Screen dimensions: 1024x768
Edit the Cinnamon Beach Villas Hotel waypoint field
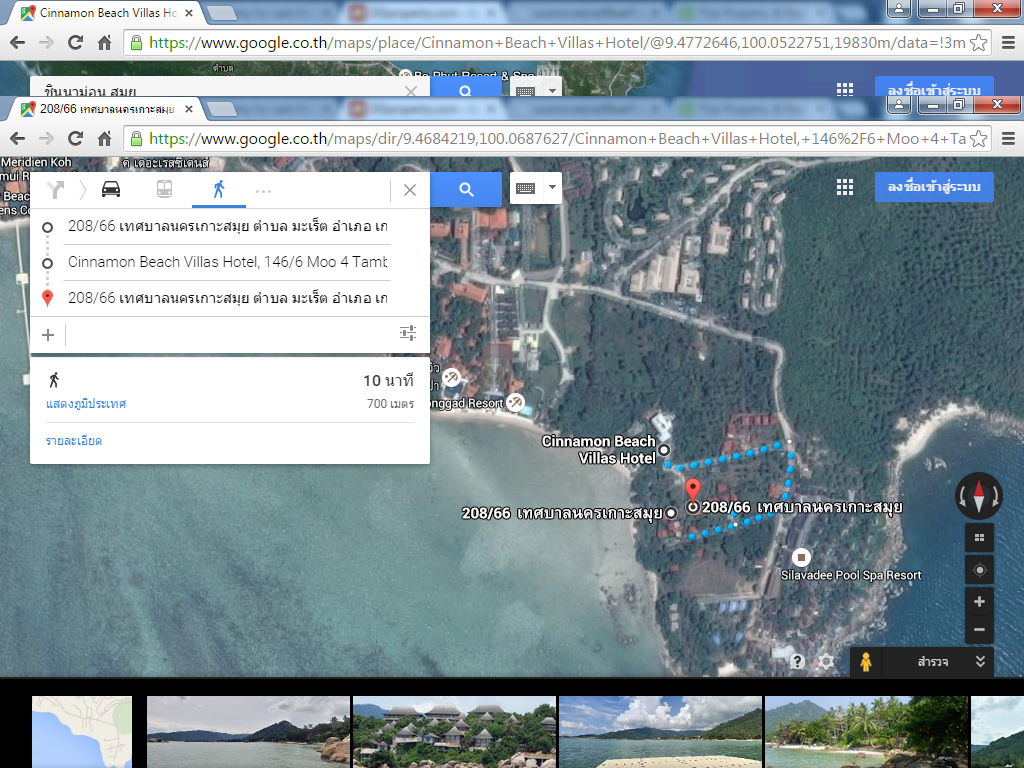[227, 263]
